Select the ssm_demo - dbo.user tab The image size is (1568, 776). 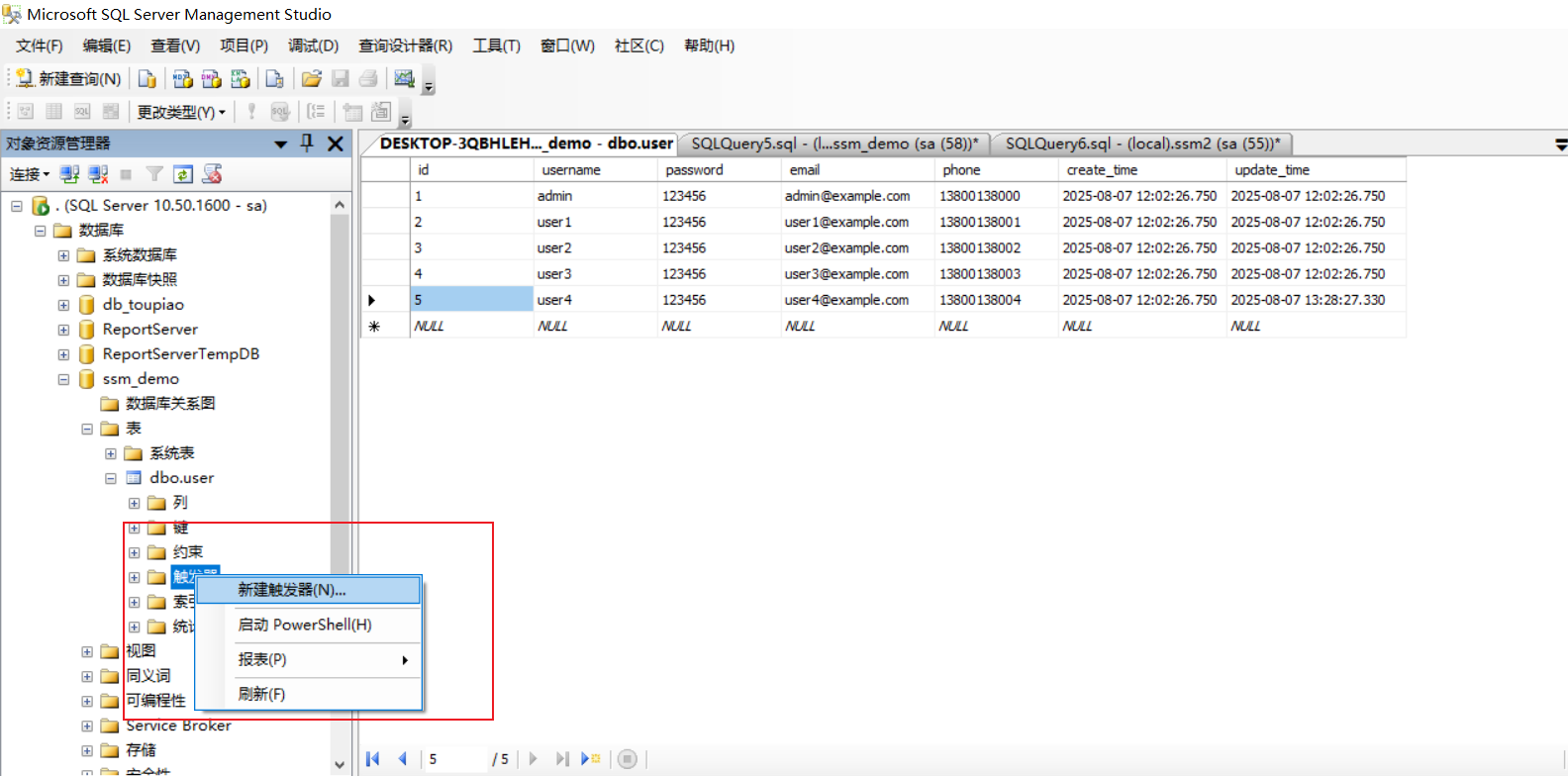pos(525,144)
